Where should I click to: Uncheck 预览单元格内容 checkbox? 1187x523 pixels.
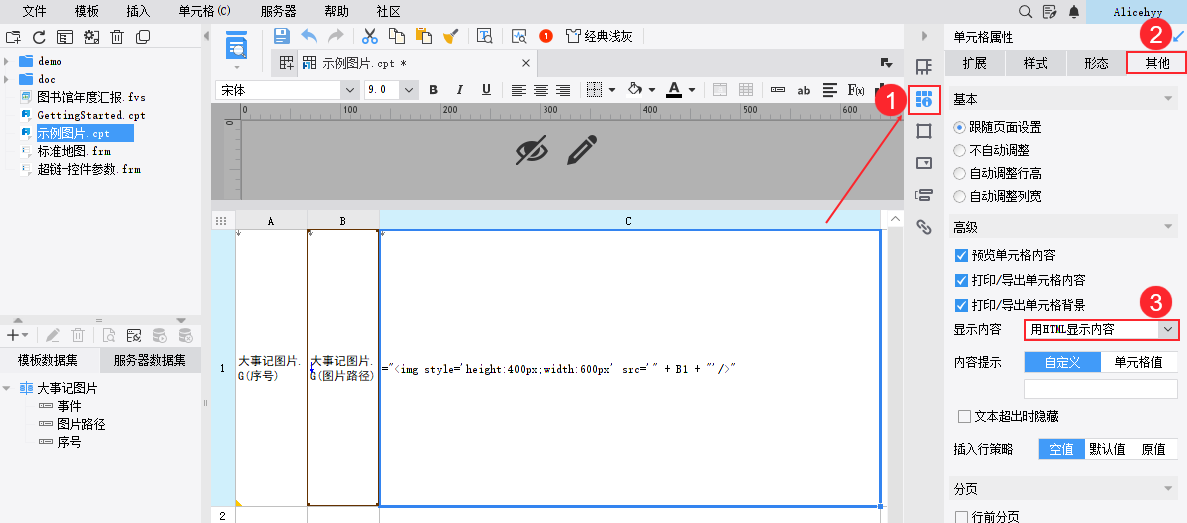pos(962,255)
